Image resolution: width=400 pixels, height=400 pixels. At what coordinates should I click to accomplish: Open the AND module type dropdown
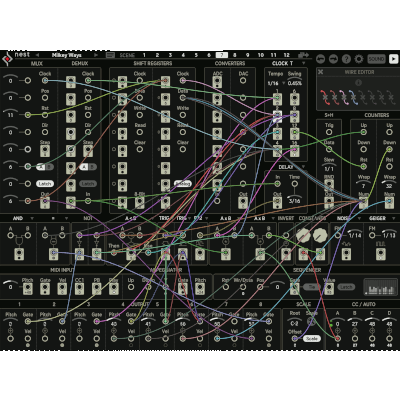coord(32,219)
